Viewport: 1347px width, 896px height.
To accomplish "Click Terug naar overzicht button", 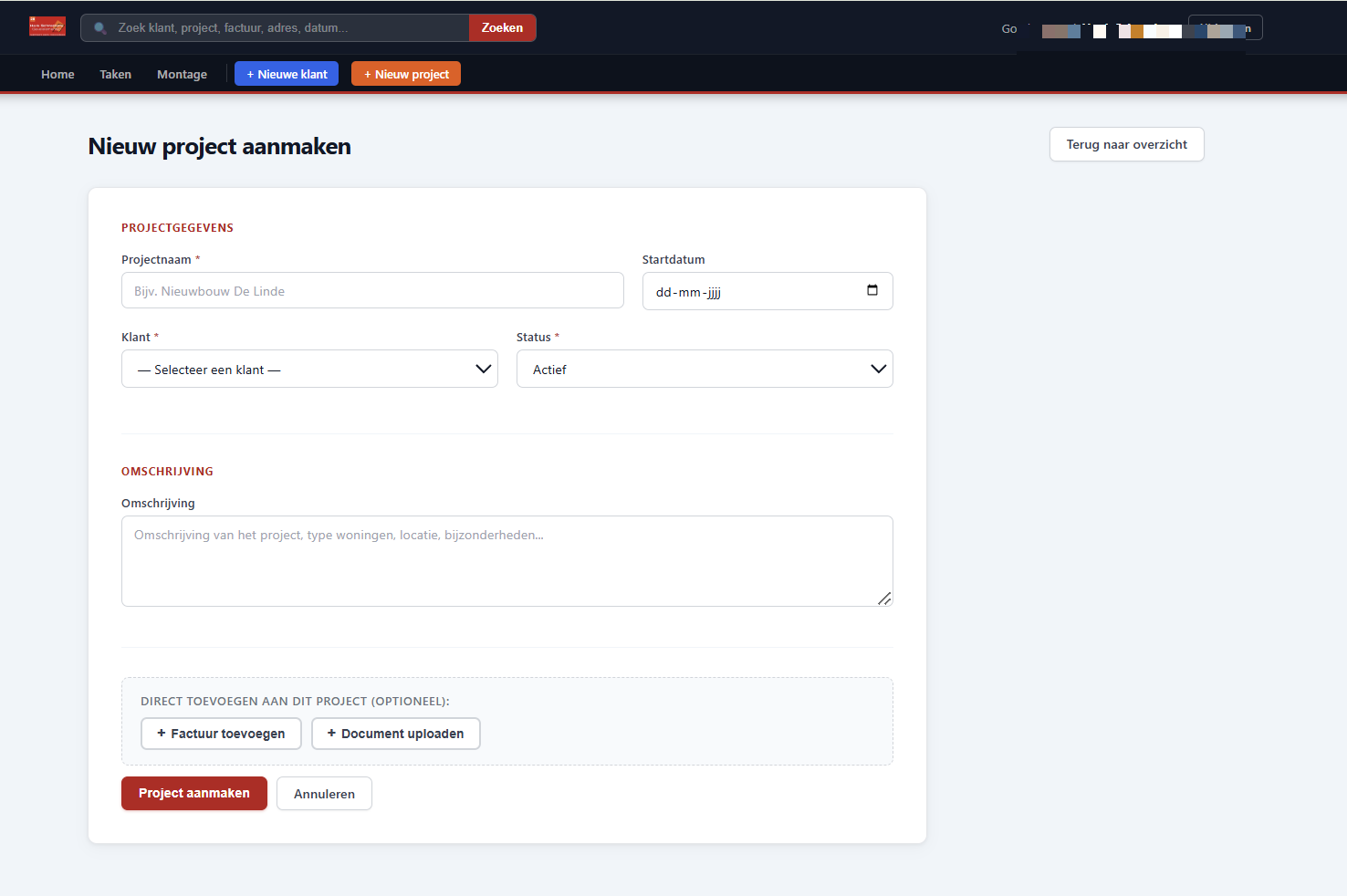I will coord(1127,144).
